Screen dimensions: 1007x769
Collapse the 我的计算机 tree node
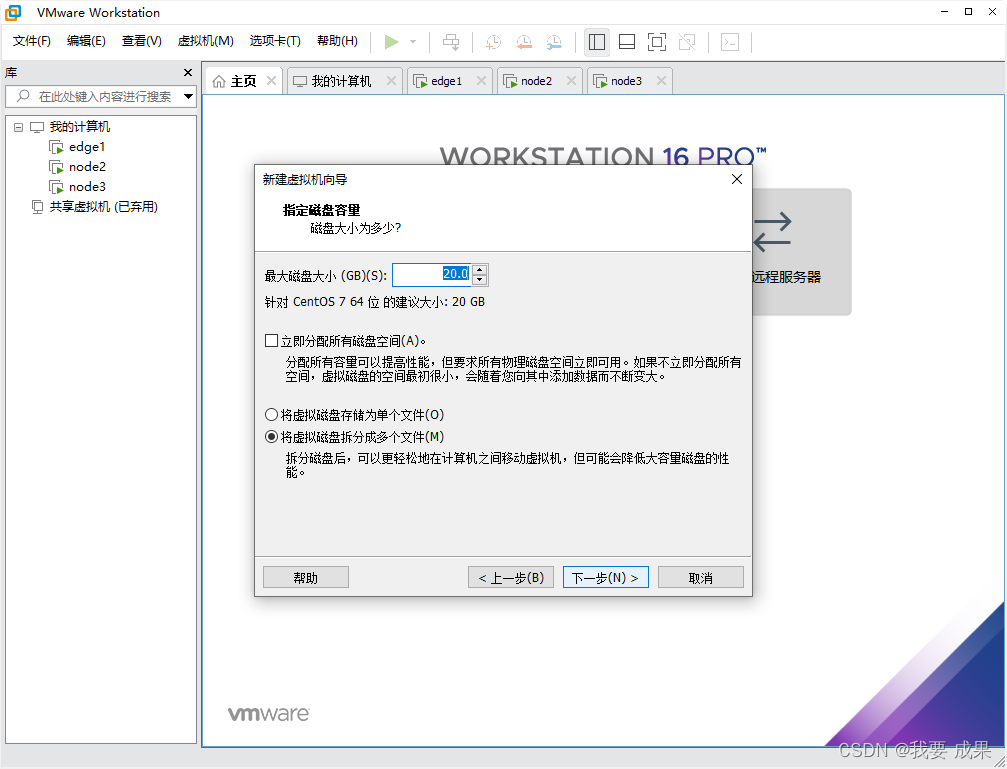(17, 126)
